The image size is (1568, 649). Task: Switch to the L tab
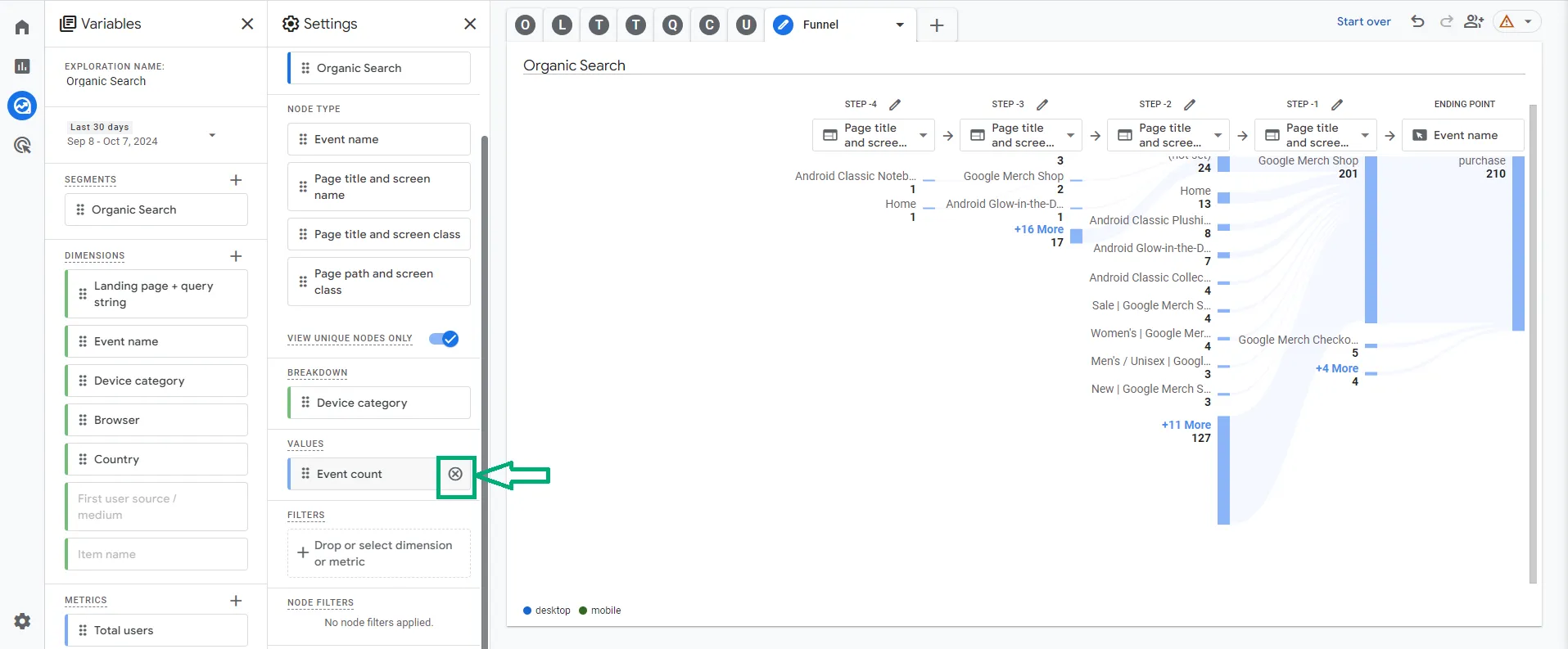[562, 25]
